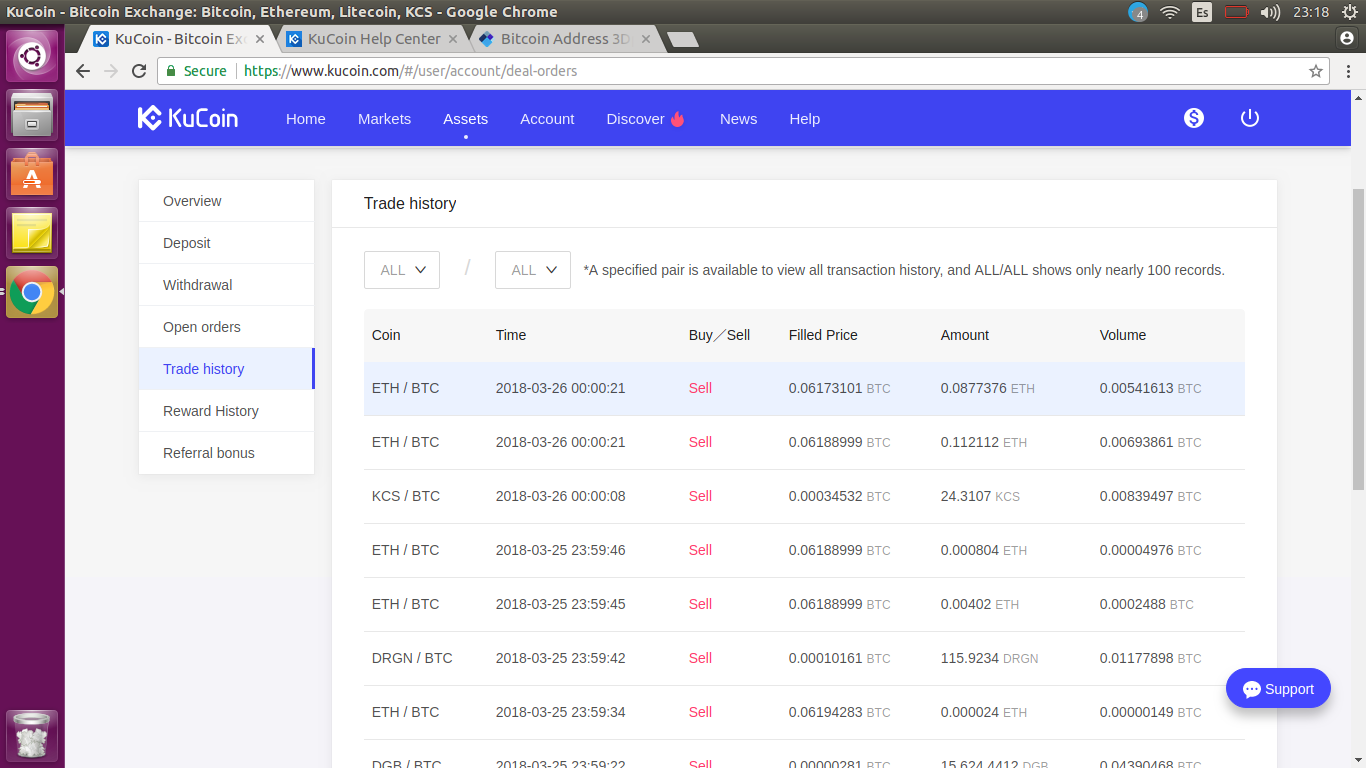The height and width of the screenshot is (768, 1366).
Task: Open Files manager in the launcher
Action: (x=32, y=114)
